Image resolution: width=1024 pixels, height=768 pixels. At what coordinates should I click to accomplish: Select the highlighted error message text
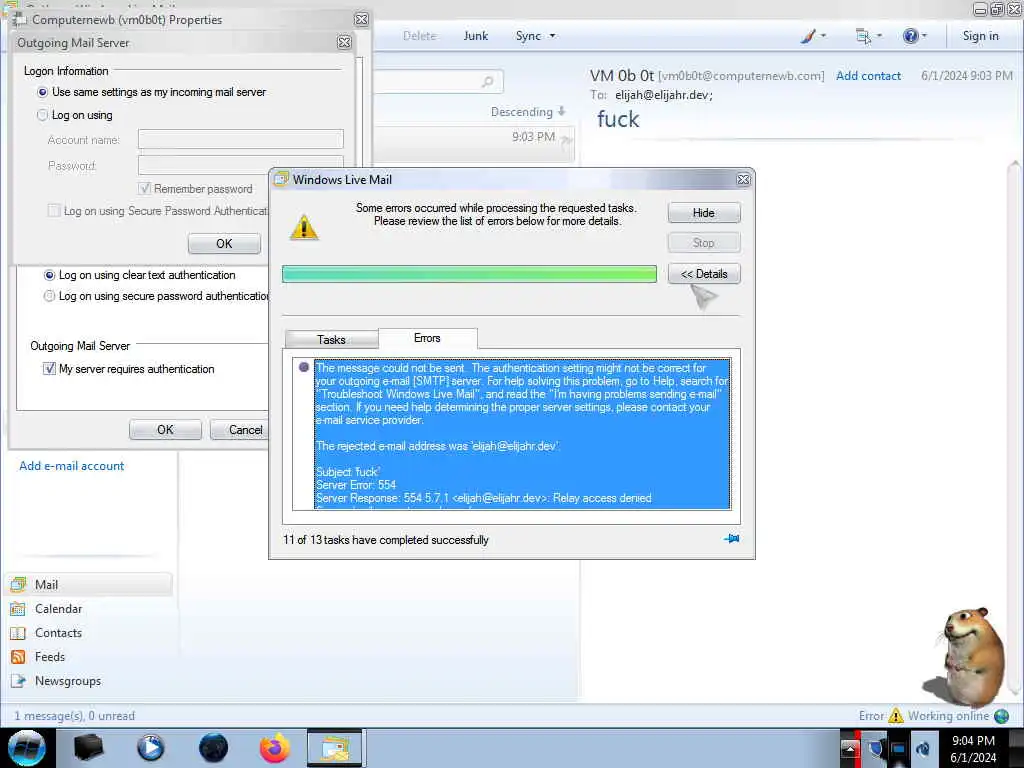pos(522,433)
